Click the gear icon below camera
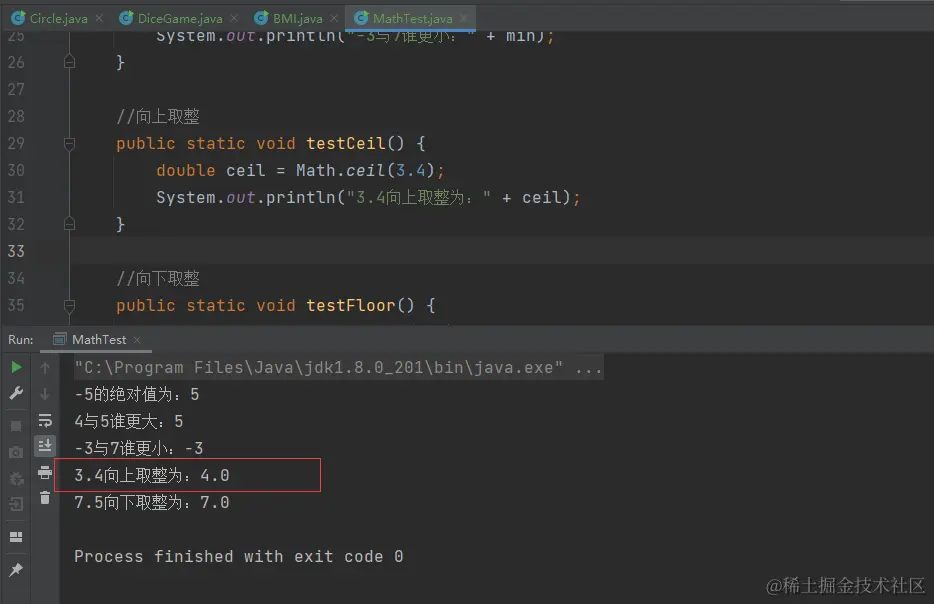Viewport: 934px width, 604px height. [17, 479]
